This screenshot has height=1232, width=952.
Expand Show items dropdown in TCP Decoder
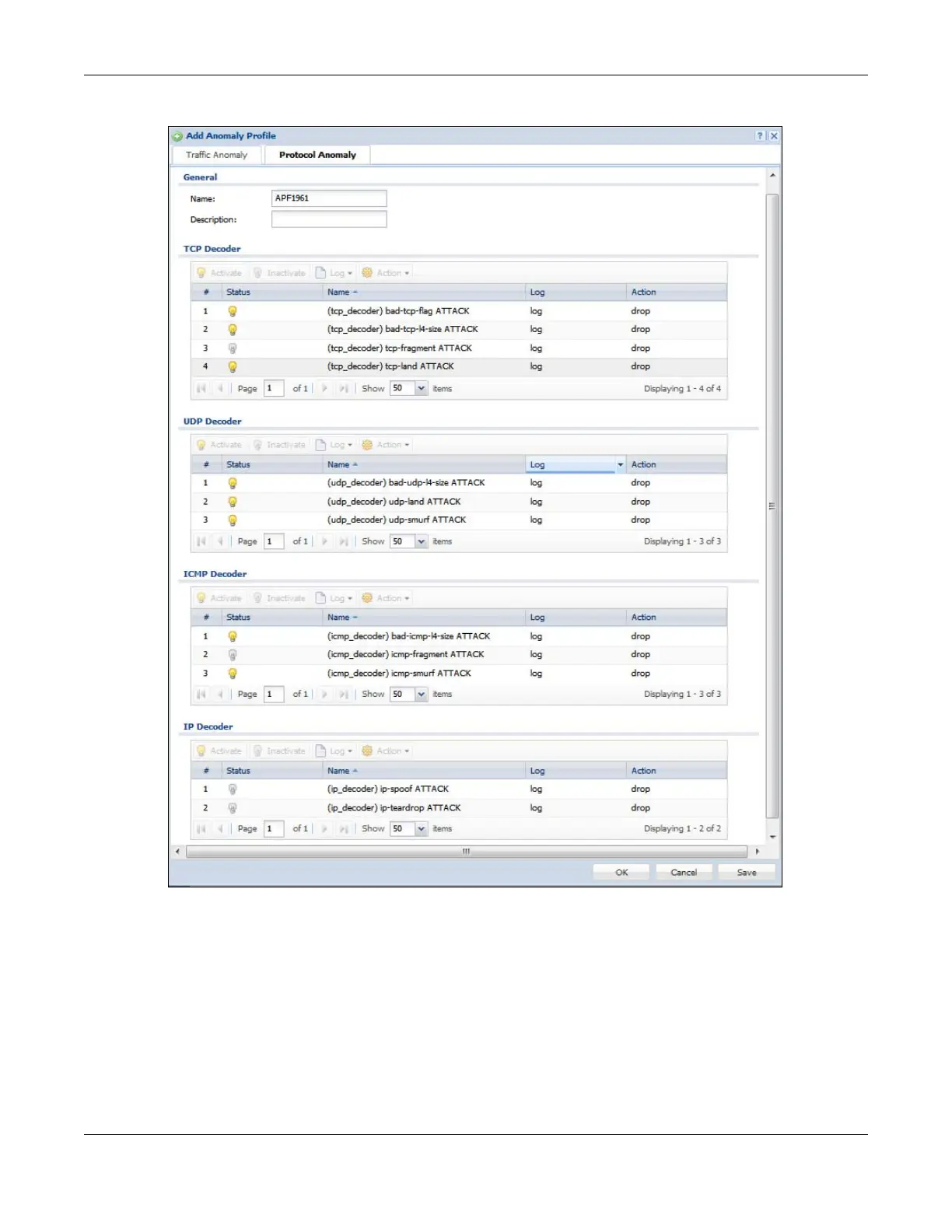pos(421,389)
